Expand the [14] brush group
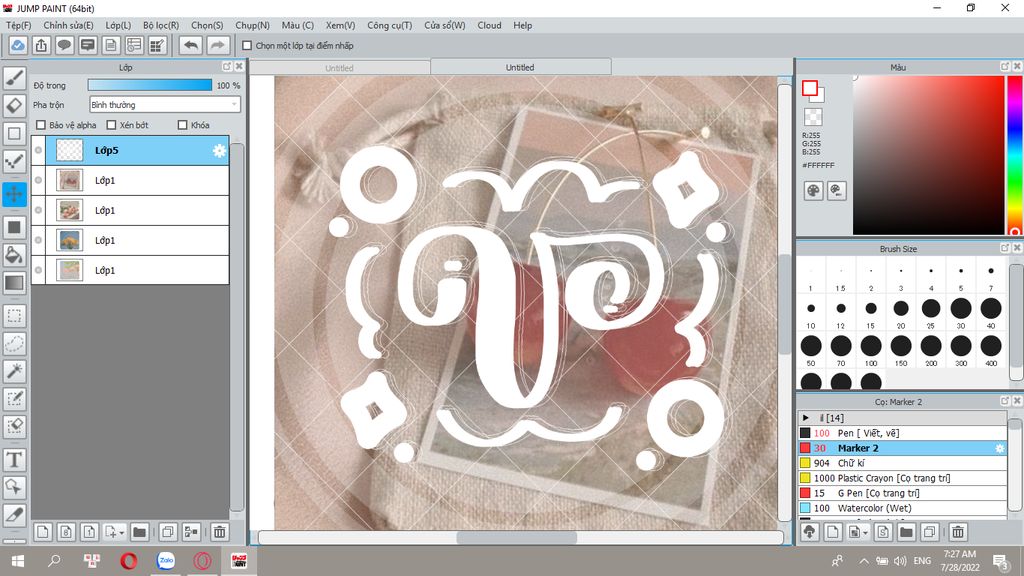Image resolution: width=1024 pixels, height=576 pixels. (x=806, y=418)
